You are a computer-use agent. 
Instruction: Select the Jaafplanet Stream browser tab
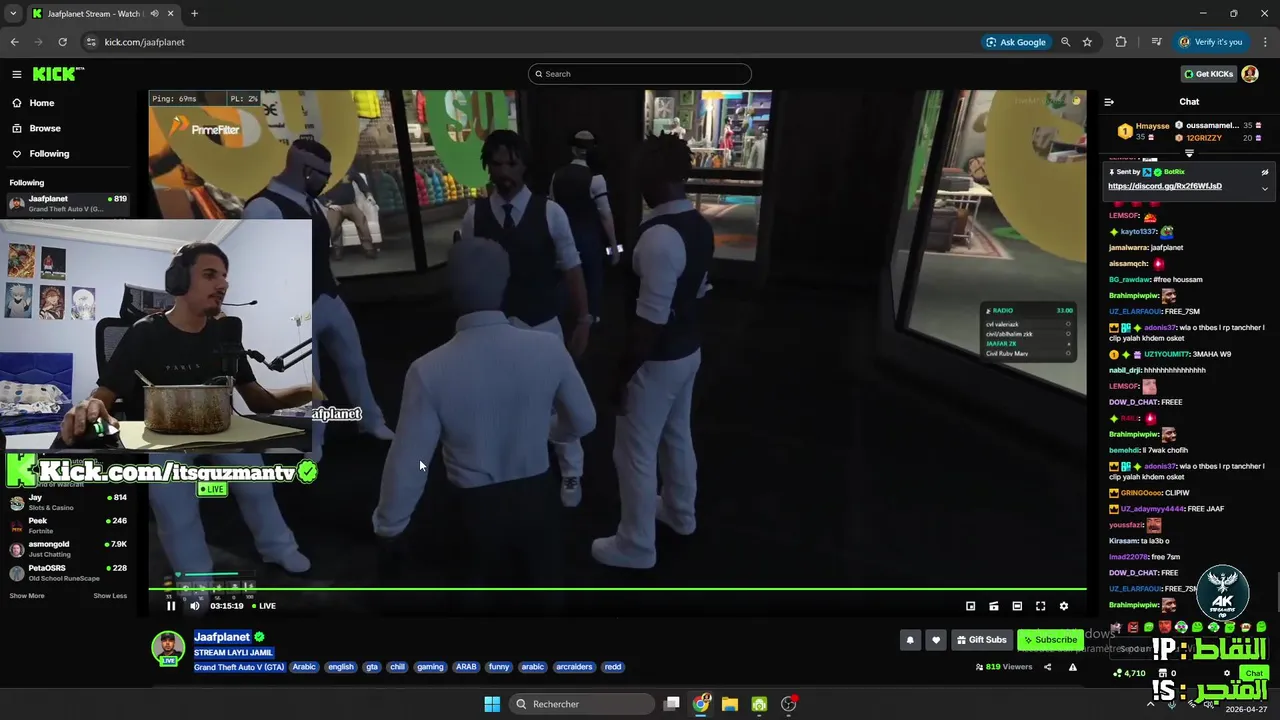point(103,14)
